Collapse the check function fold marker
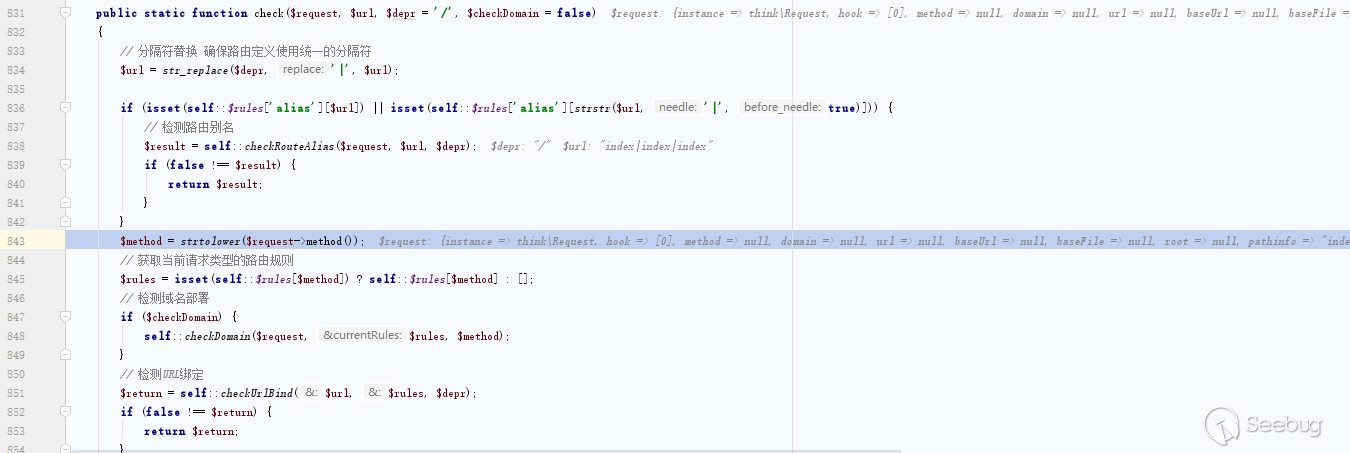The image size is (1350, 453). 65,13
